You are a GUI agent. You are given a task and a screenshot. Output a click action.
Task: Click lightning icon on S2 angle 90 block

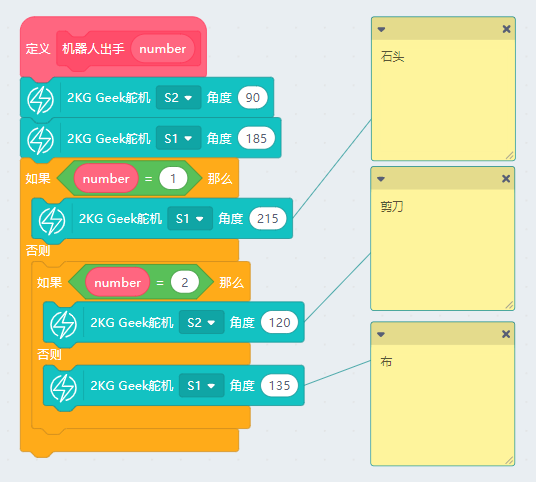pyautogui.click(x=41, y=100)
